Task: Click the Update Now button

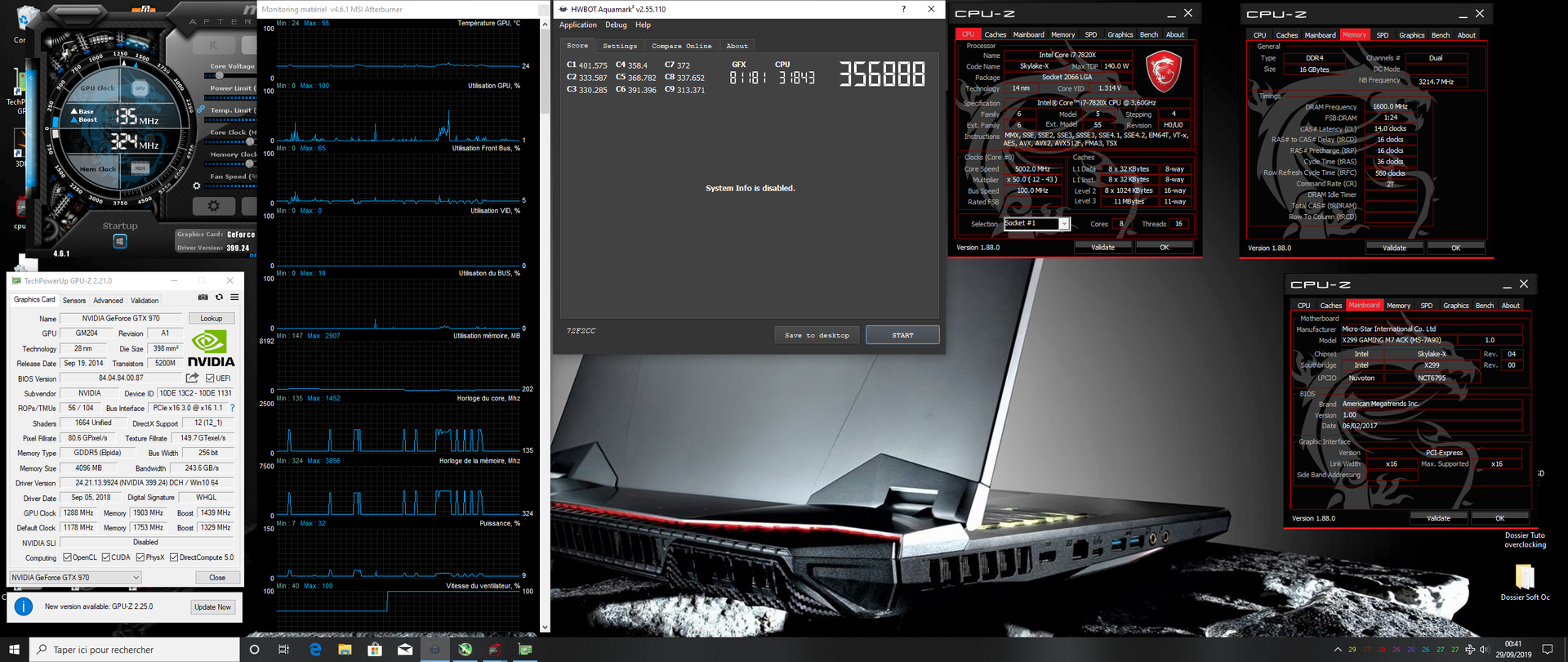Action: pos(212,607)
